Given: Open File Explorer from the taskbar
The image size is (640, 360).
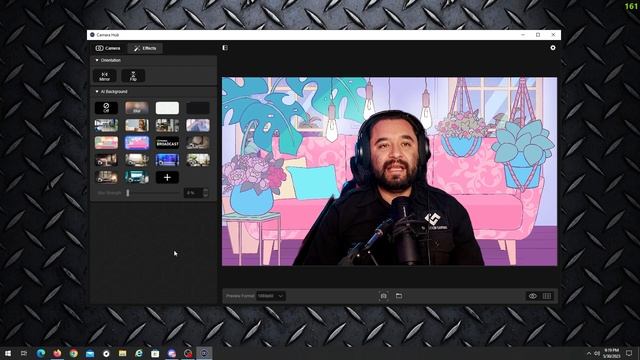Looking at the screenshot, I should point(122,353).
